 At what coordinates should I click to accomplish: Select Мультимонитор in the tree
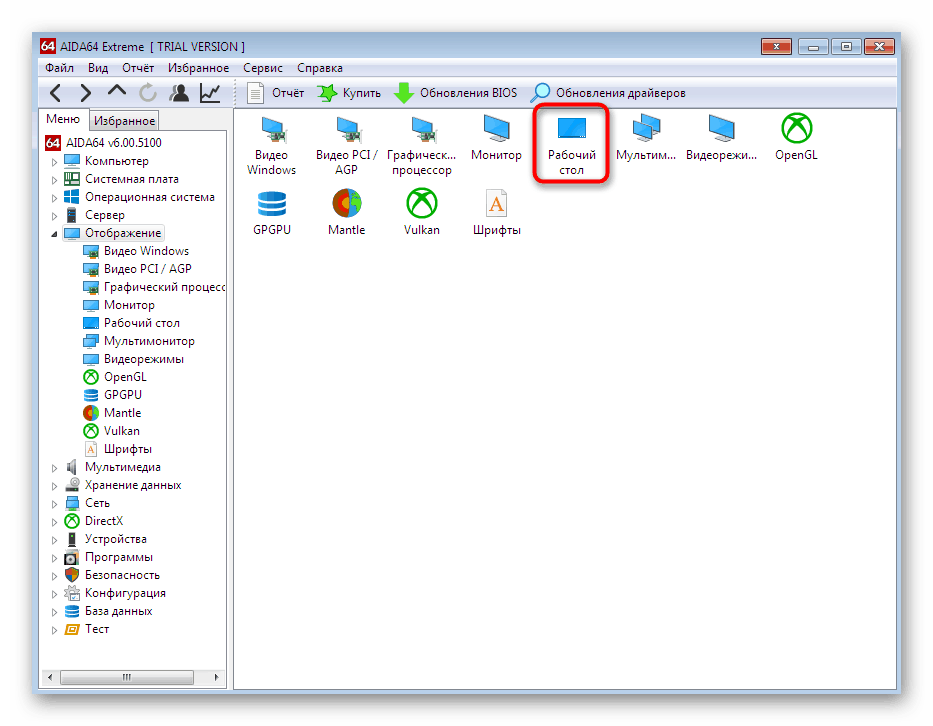pos(139,341)
